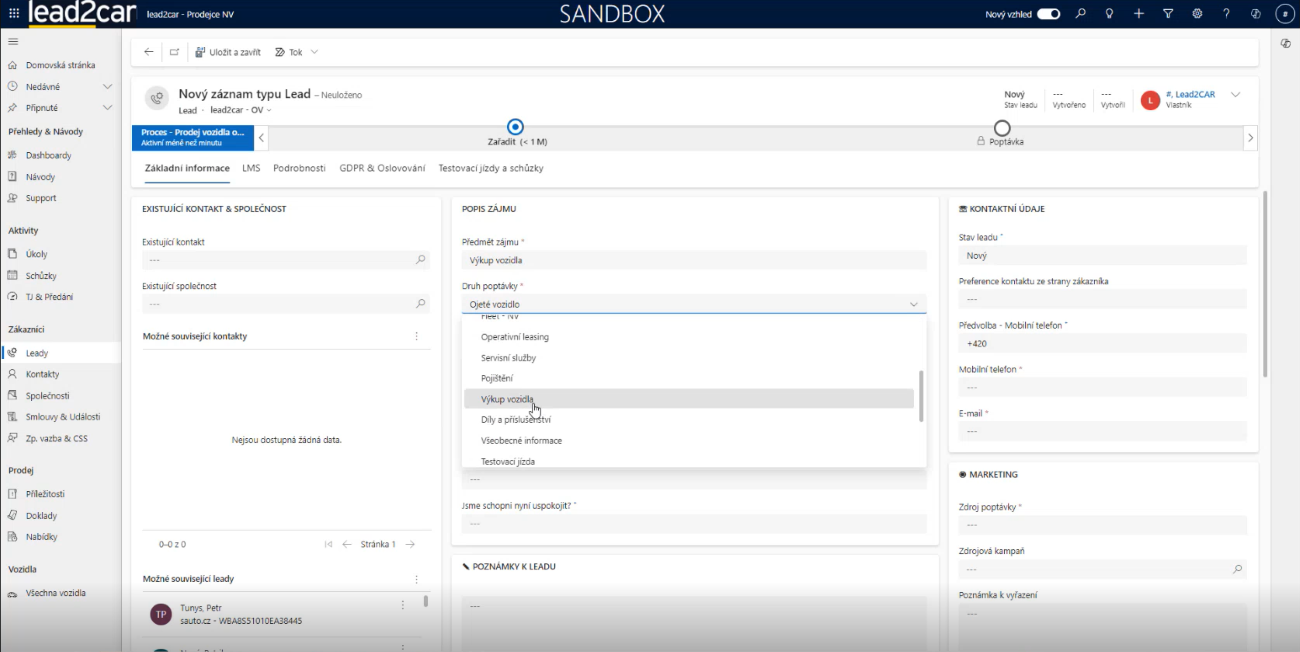Click the back arrow in command bar
The width and height of the screenshot is (1300, 652).
(x=149, y=52)
